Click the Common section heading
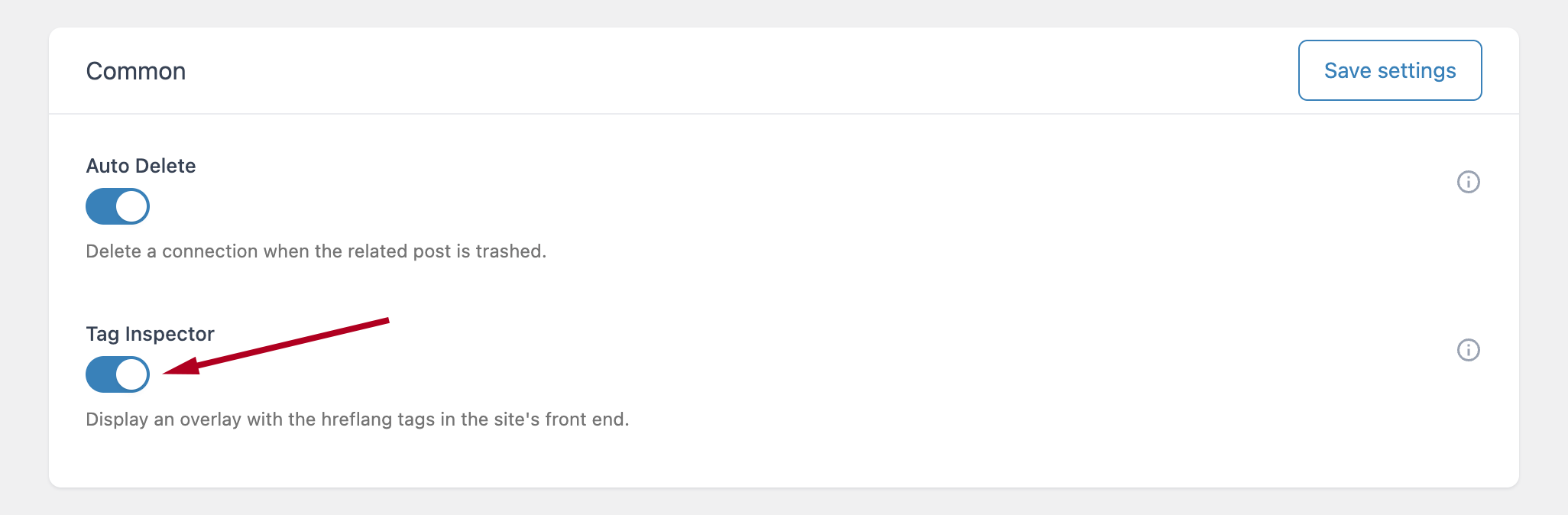 pyautogui.click(x=136, y=71)
